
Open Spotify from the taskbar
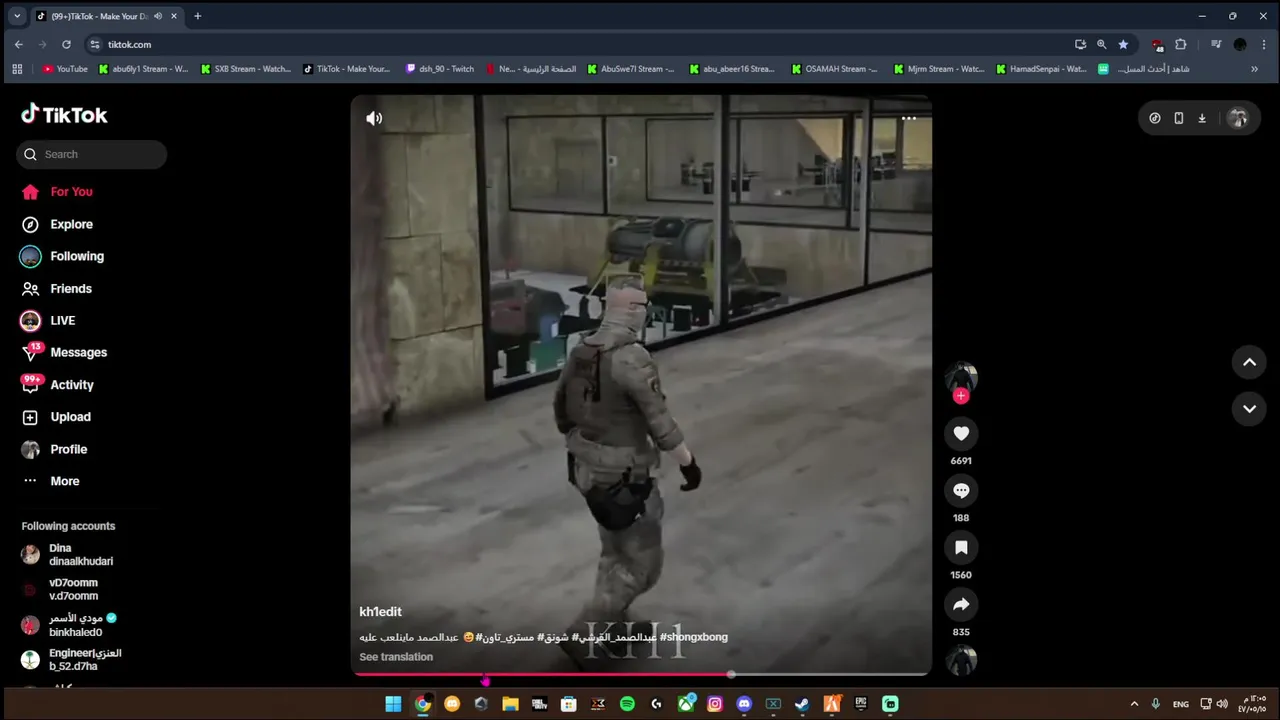tap(627, 704)
